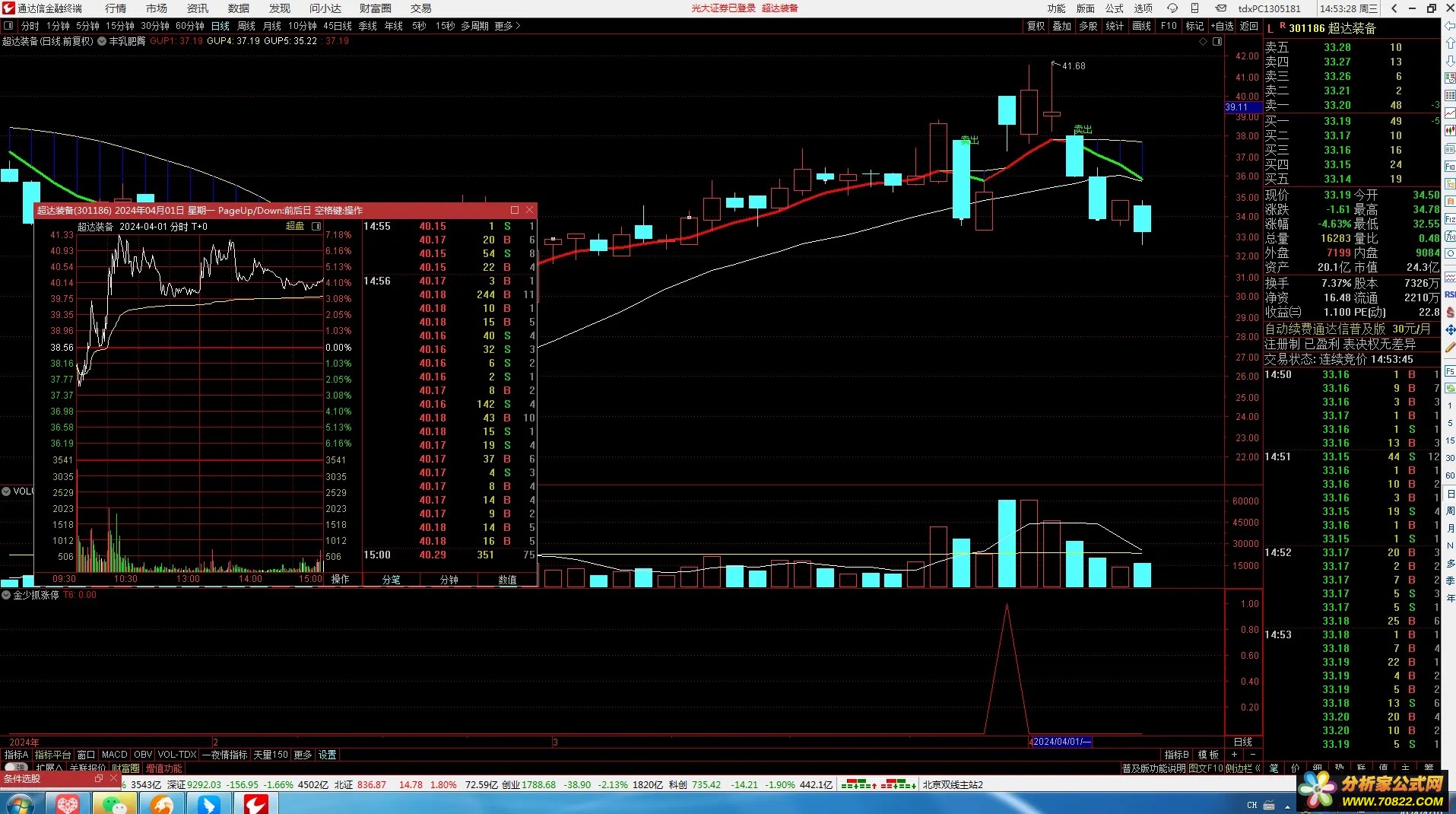Click the 画线 drawing button
1456x814 pixels.
coord(1142,26)
